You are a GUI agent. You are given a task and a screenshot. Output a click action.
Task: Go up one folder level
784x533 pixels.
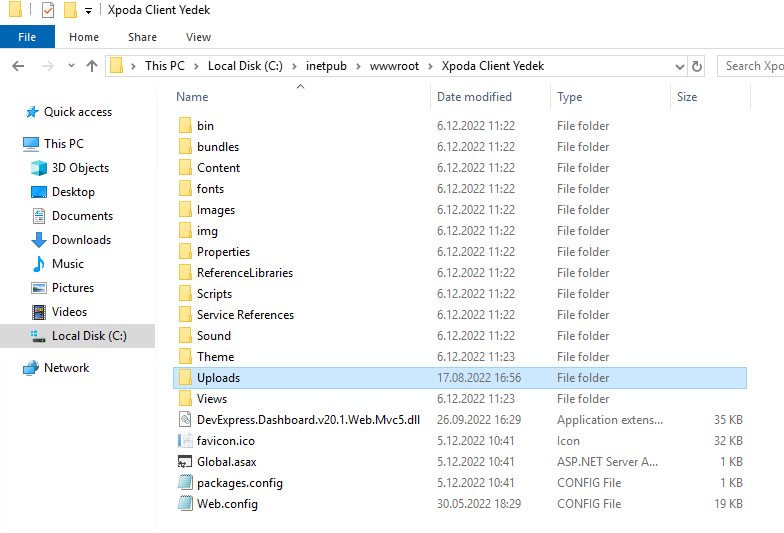[92, 66]
